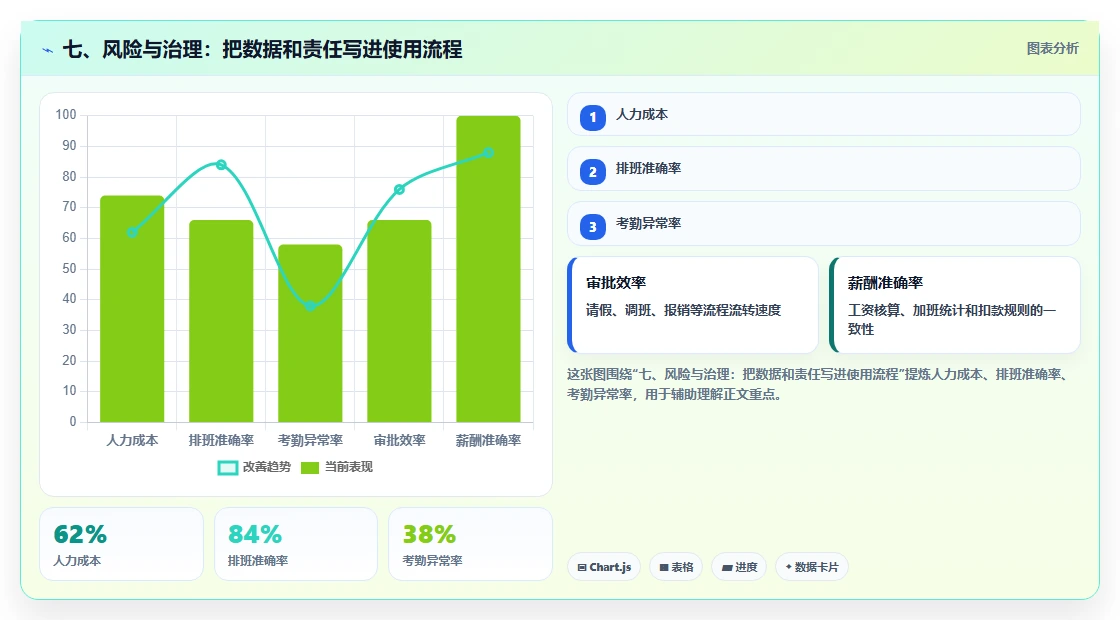Open the 薪酬准确率 card
This screenshot has width=1120, height=620.
point(955,305)
